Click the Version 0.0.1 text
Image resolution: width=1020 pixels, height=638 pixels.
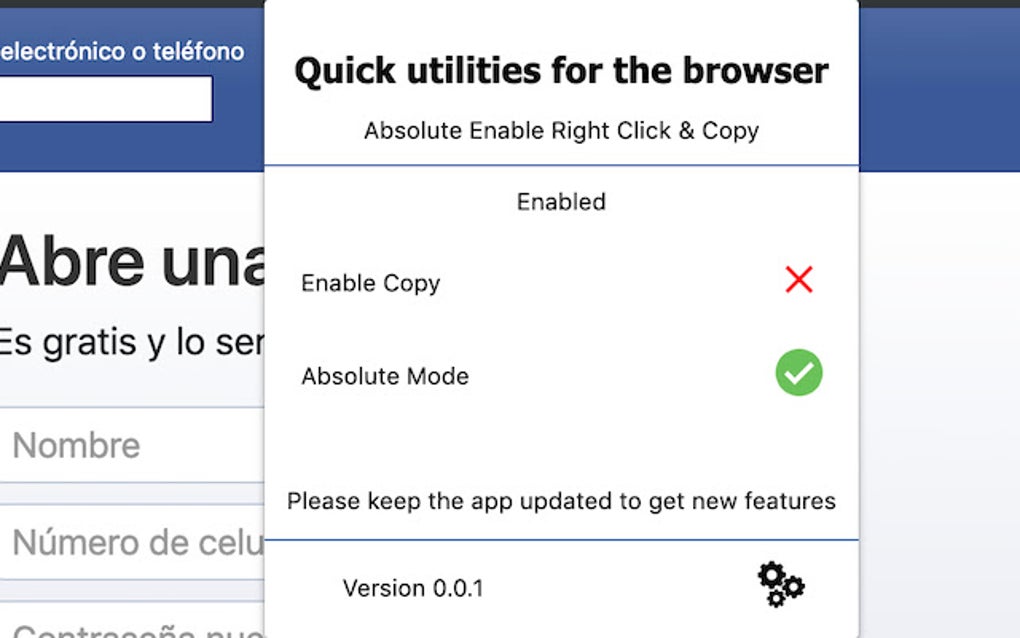tap(413, 588)
